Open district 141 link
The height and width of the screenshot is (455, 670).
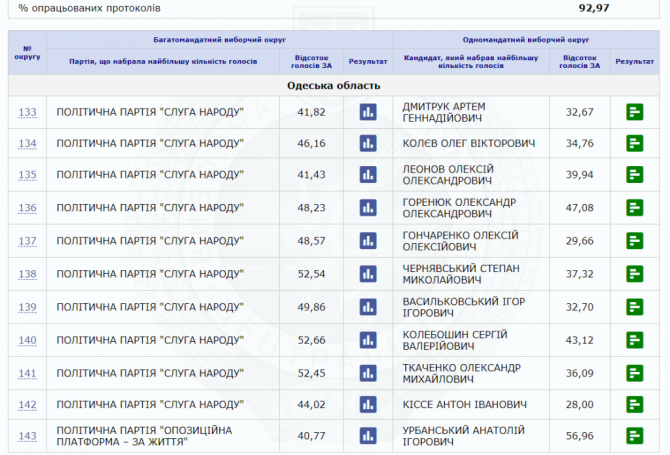[27, 373]
